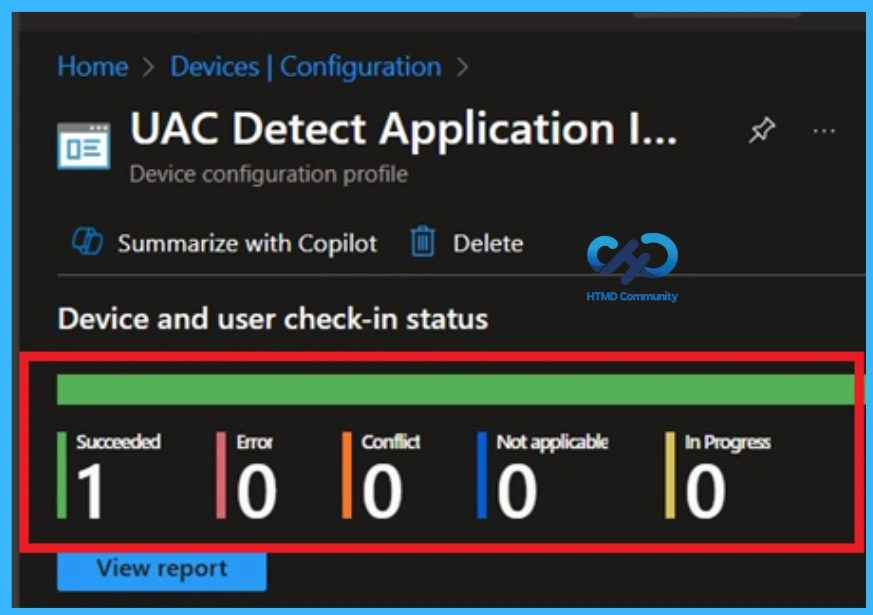Pin this profile to favorites
This screenshot has width=873, height=615.
pyautogui.click(x=763, y=129)
